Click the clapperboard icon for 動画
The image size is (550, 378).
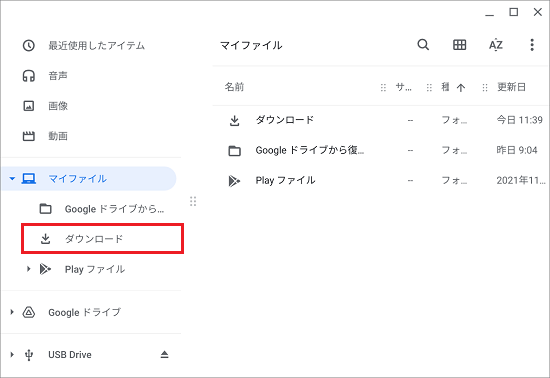click(29, 136)
